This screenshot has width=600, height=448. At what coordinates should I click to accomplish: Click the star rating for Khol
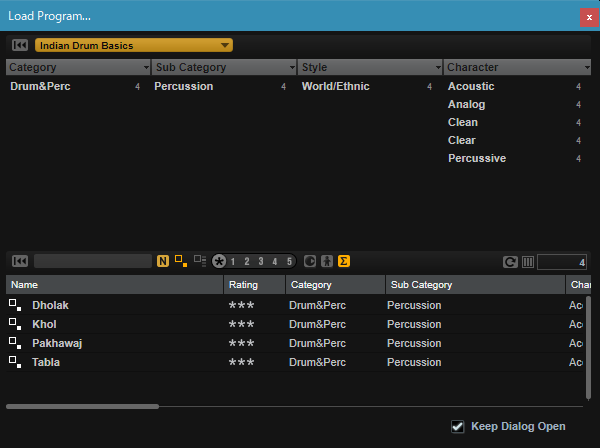pyautogui.click(x=241, y=324)
